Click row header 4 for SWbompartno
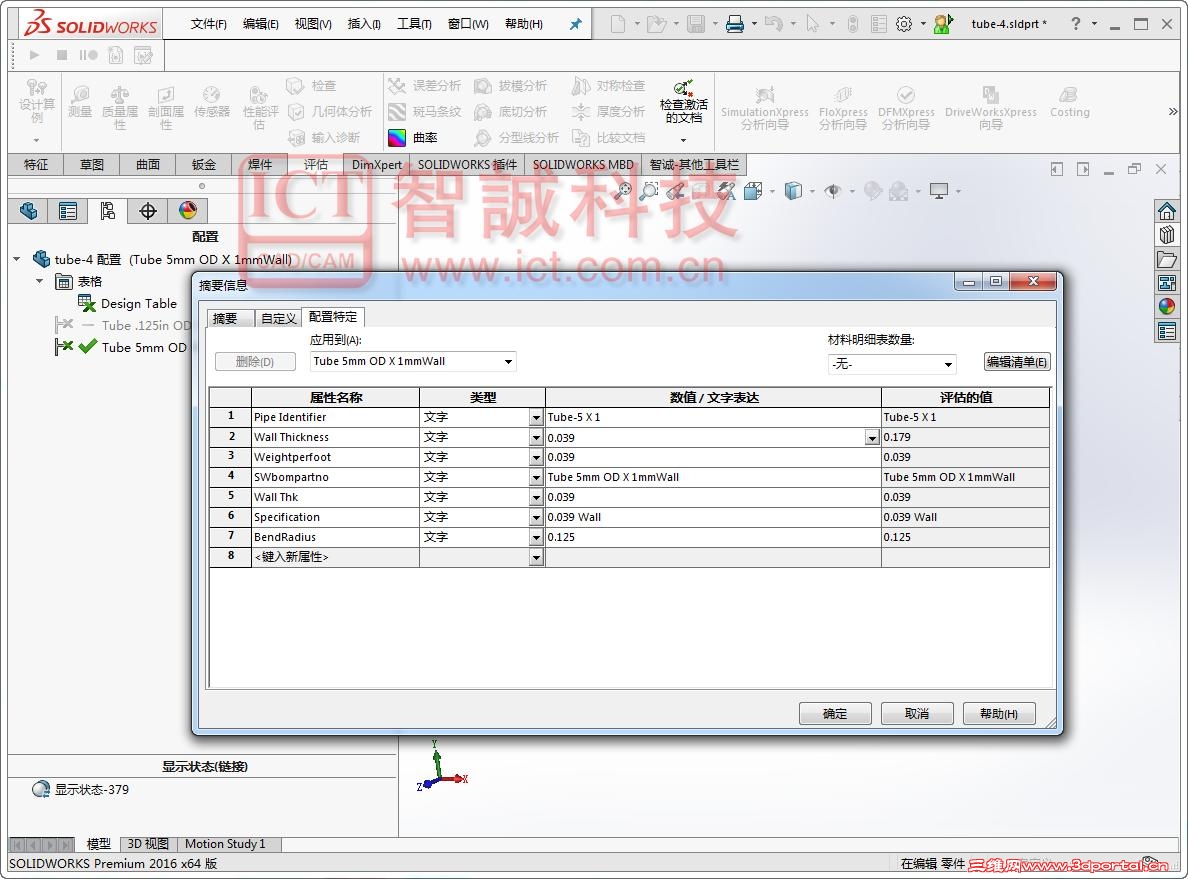 click(x=230, y=477)
